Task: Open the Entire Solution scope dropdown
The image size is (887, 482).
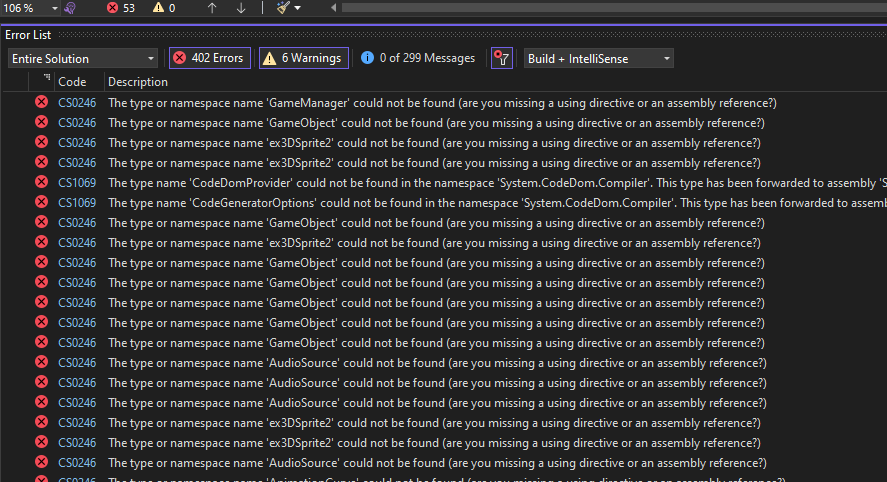Action: tap(82, 58)
